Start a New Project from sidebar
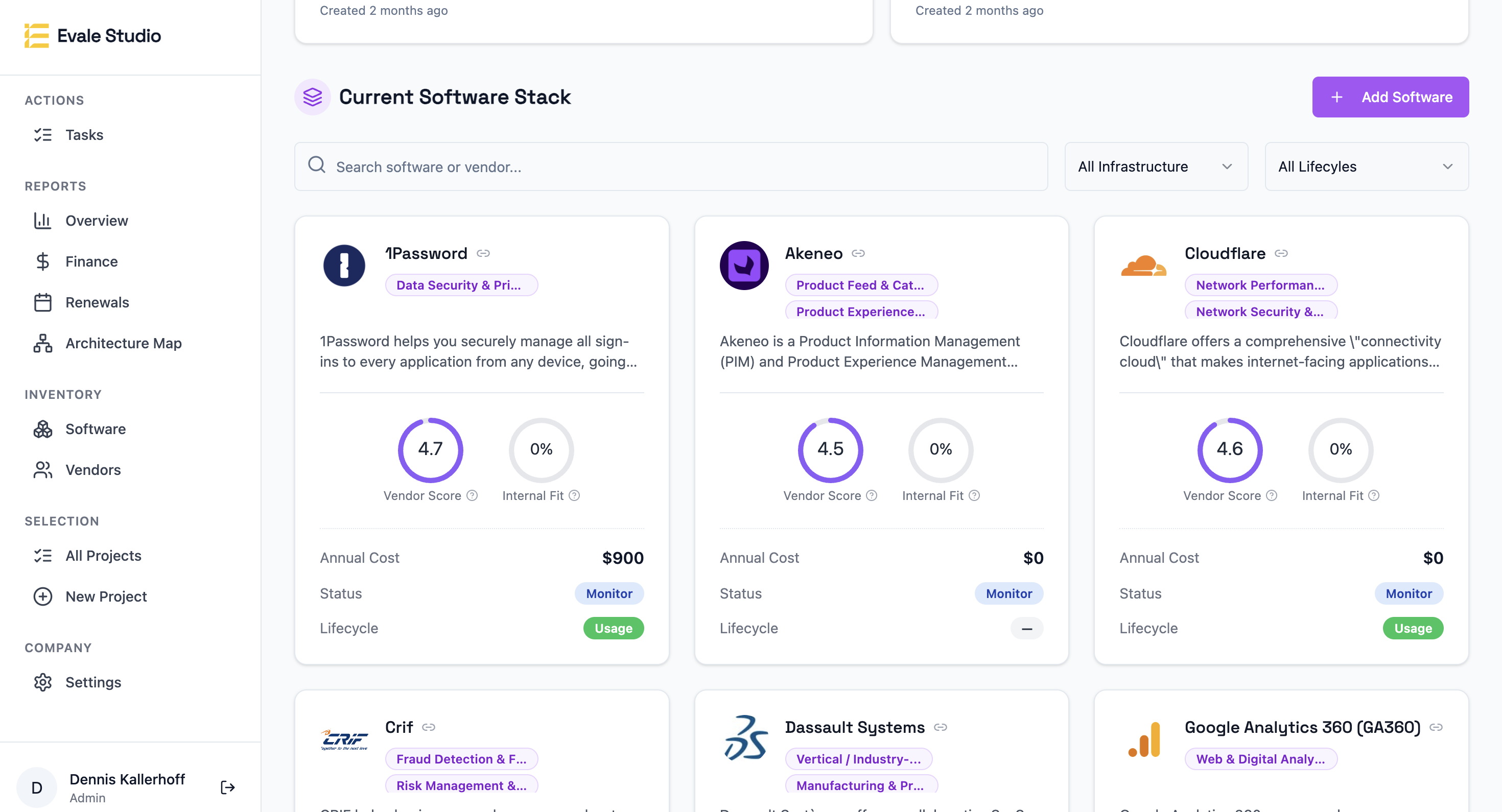This screenshot has width=1502, height=812. click(106, 596)
